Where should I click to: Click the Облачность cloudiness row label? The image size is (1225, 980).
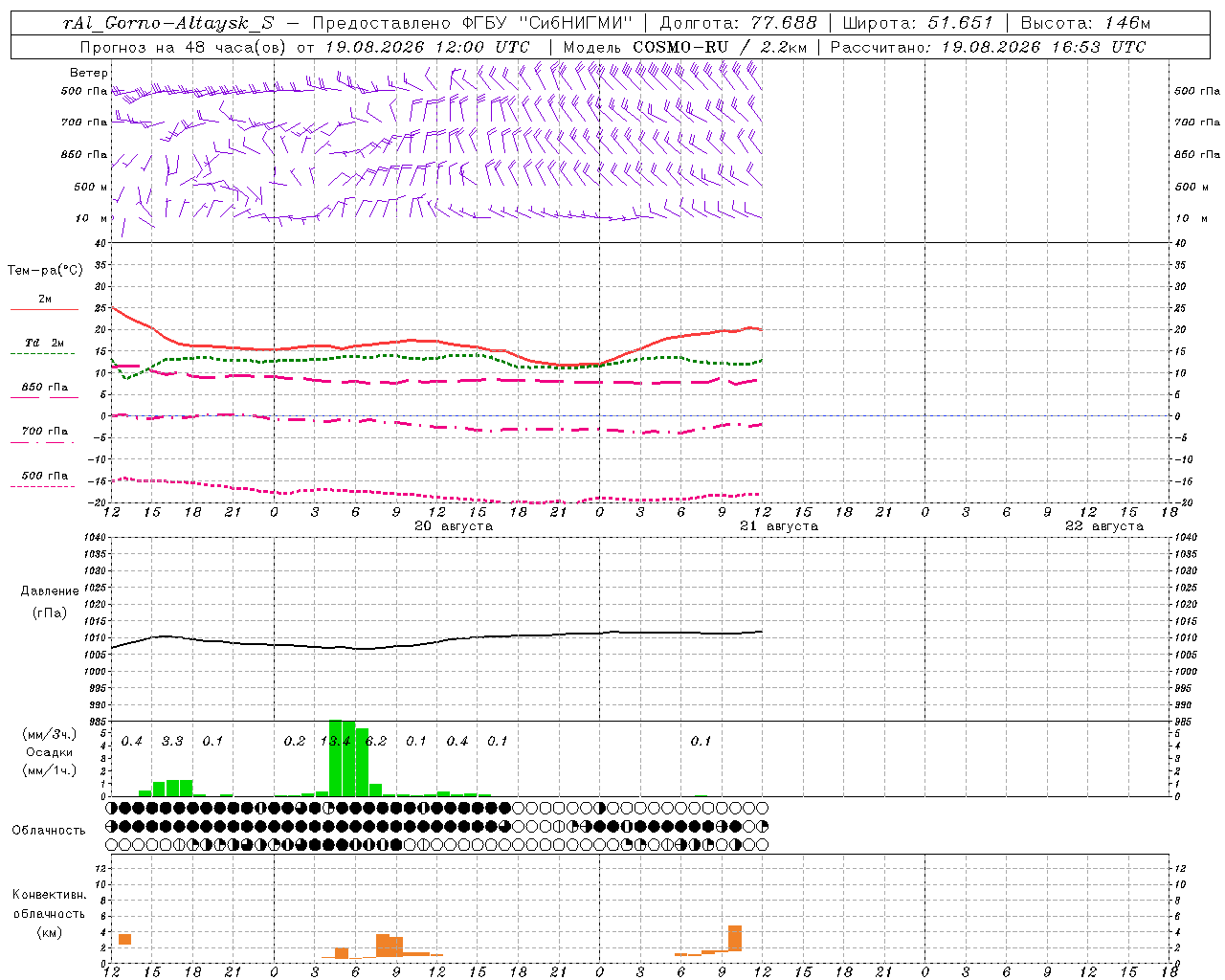pyautogui.click(x=49, y=830)
